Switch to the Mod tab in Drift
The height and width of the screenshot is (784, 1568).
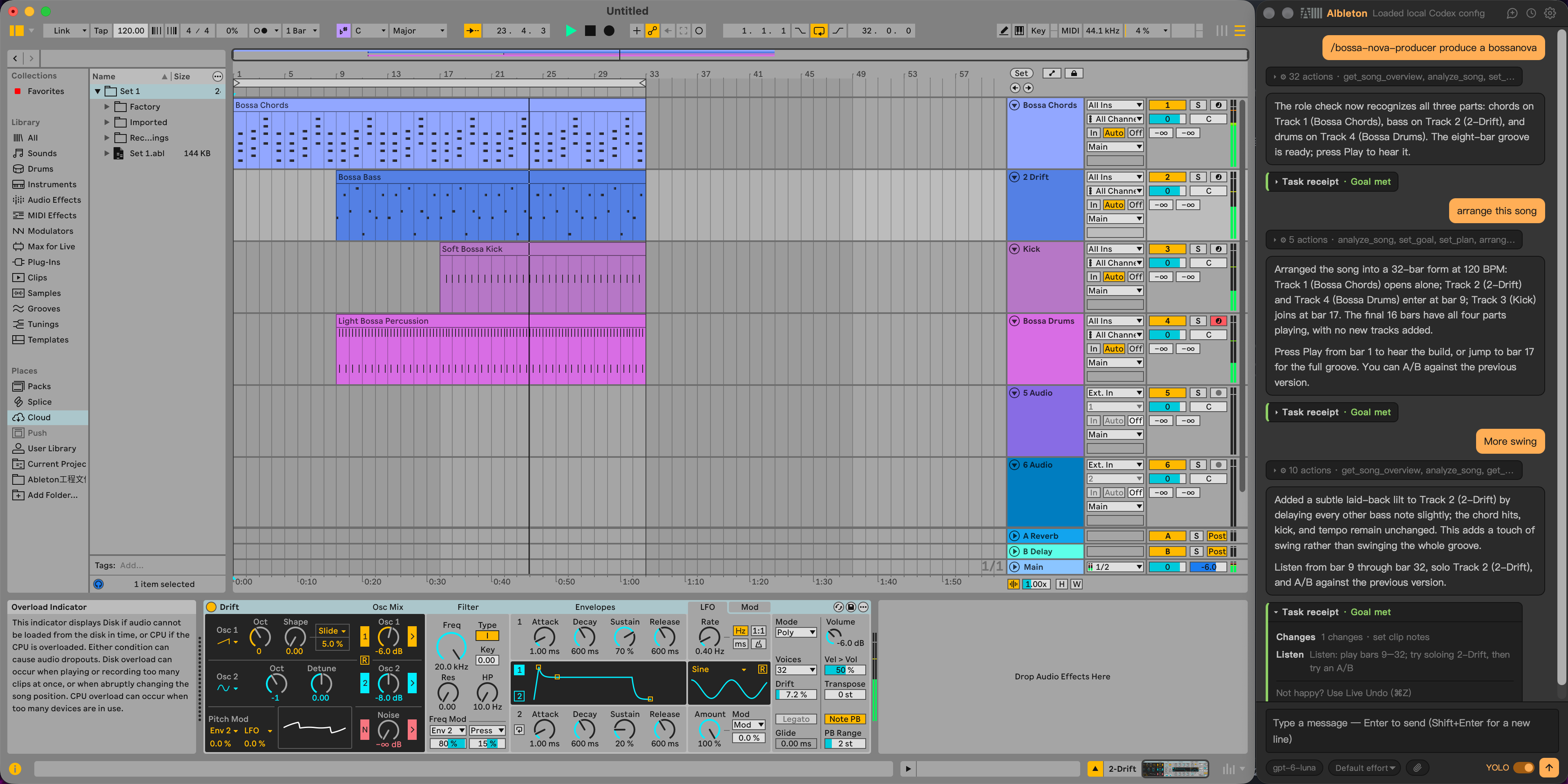[749, 607]
